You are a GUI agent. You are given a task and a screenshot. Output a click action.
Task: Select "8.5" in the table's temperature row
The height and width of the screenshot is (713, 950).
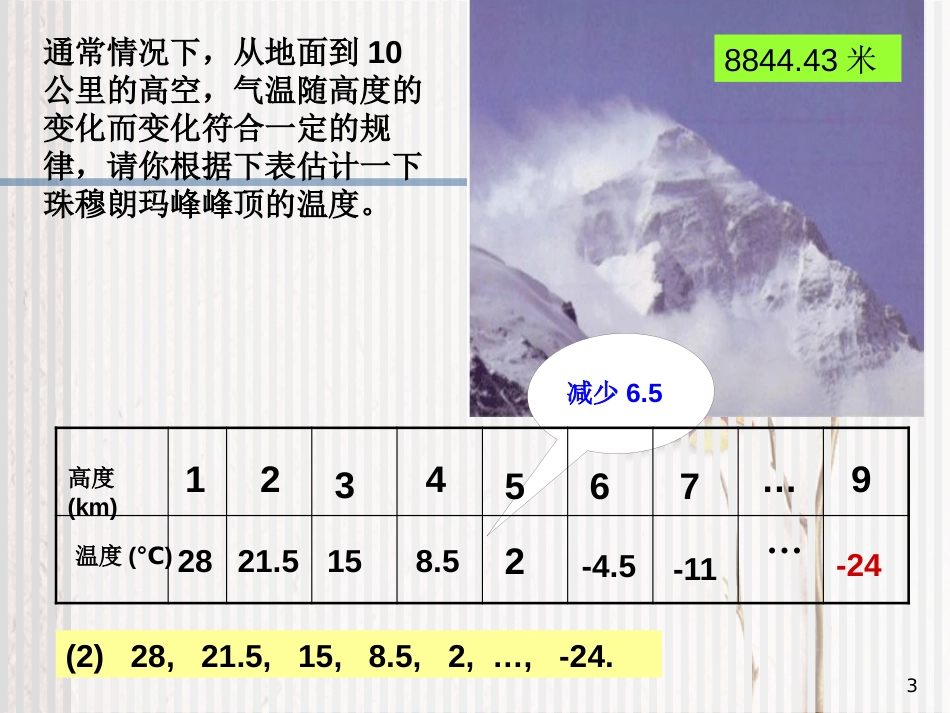click(x=437, y=562)
